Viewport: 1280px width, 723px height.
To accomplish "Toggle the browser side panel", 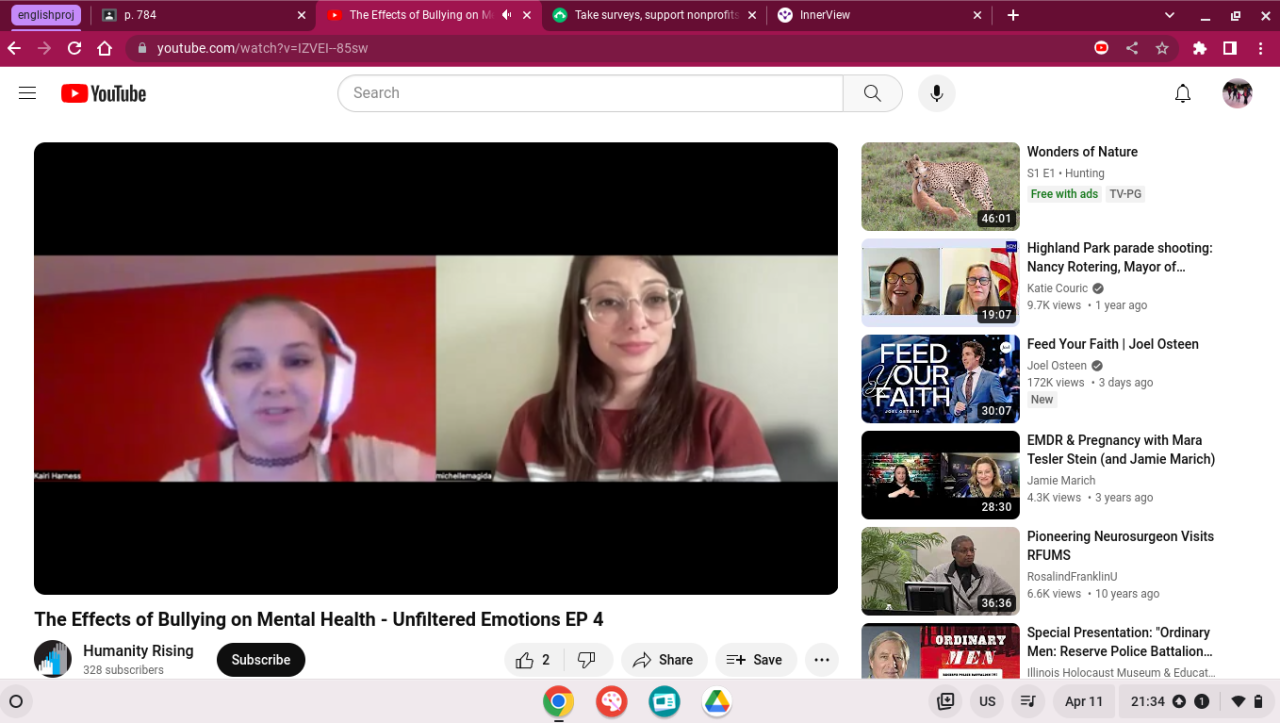I will [1230, 48].
